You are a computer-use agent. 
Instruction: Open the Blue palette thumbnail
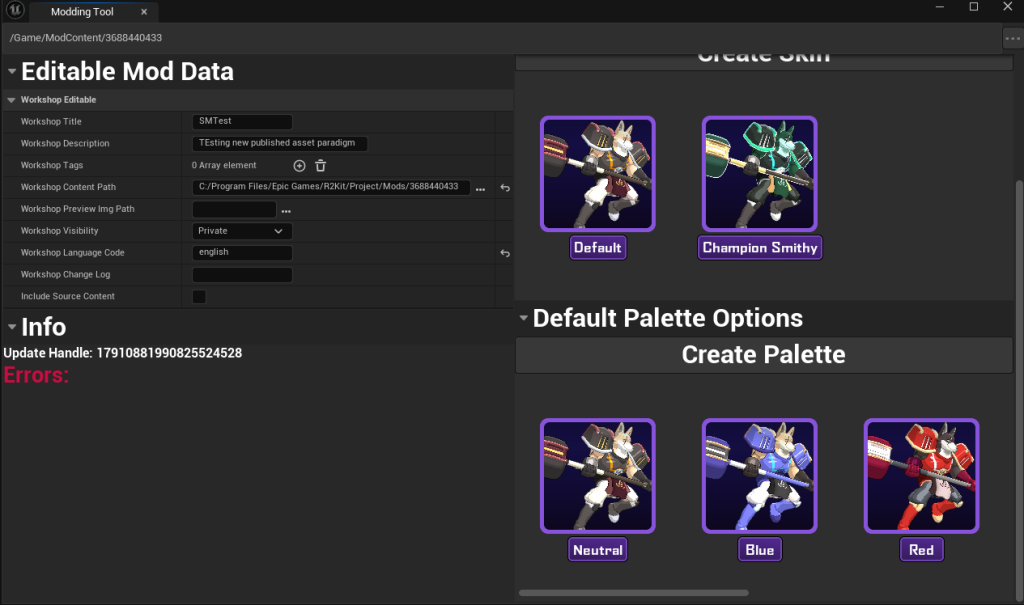[760, 476]
